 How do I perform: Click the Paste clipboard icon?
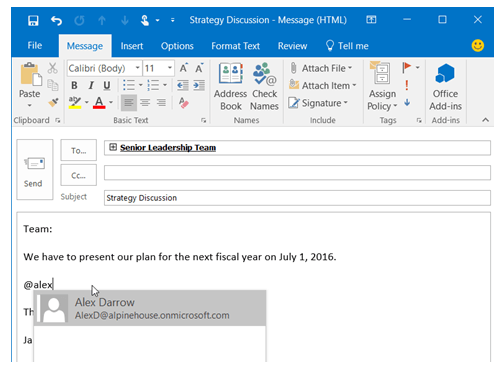[x=31, y=74]
